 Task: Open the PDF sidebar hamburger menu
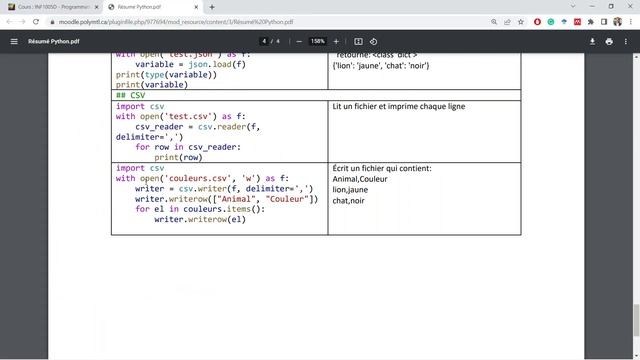point(14,41)
